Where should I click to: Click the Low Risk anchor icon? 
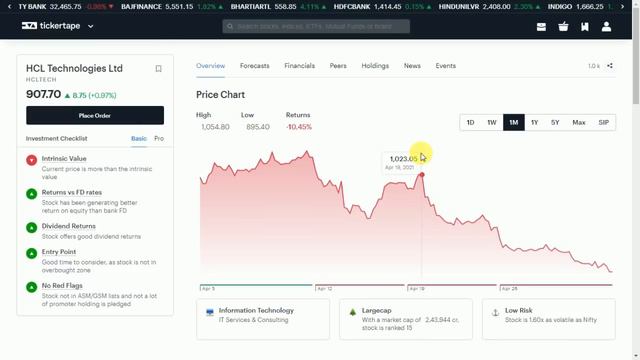pyautogui.click(x=495, y=313)
